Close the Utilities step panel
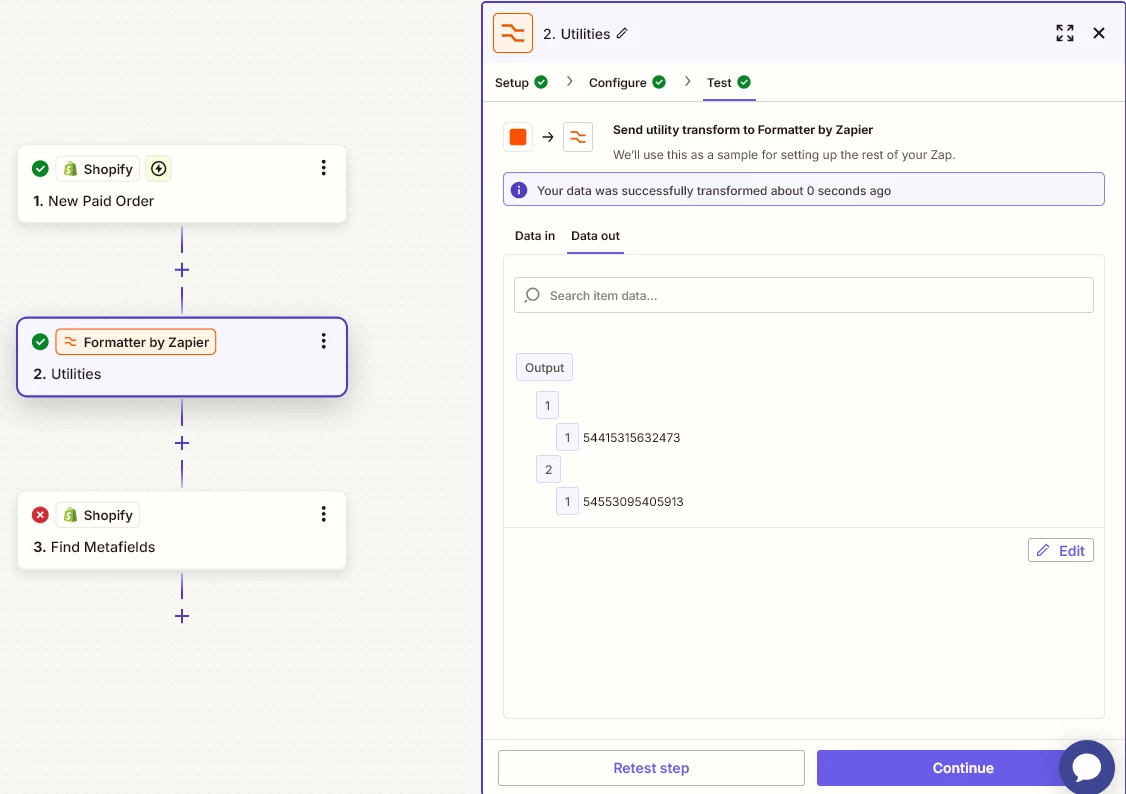The height and width of the screenshot is (794, 1126). pyautogui.click(x=1099, y=33)
